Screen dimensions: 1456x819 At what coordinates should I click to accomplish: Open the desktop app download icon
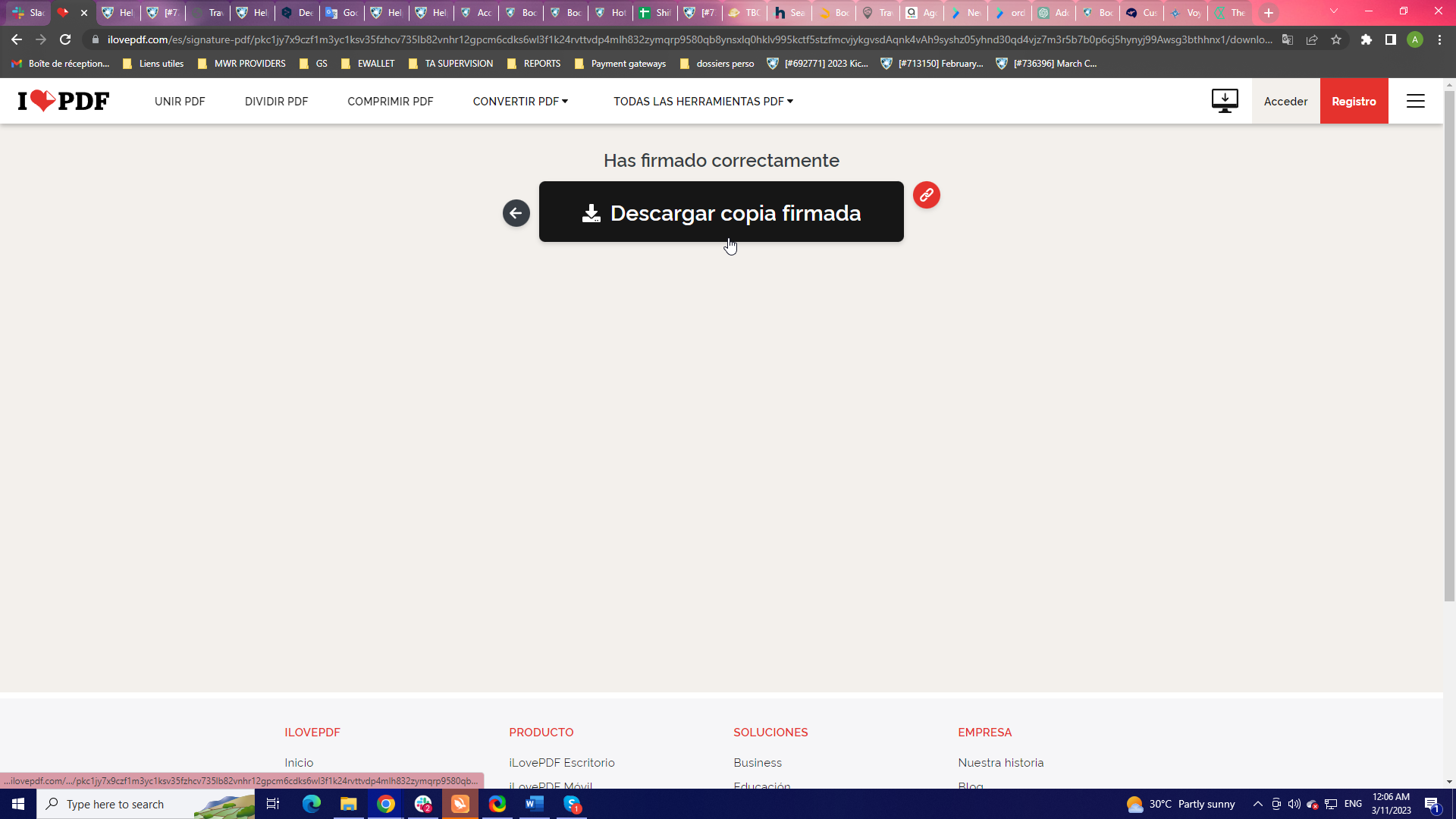click(1224, 101)
